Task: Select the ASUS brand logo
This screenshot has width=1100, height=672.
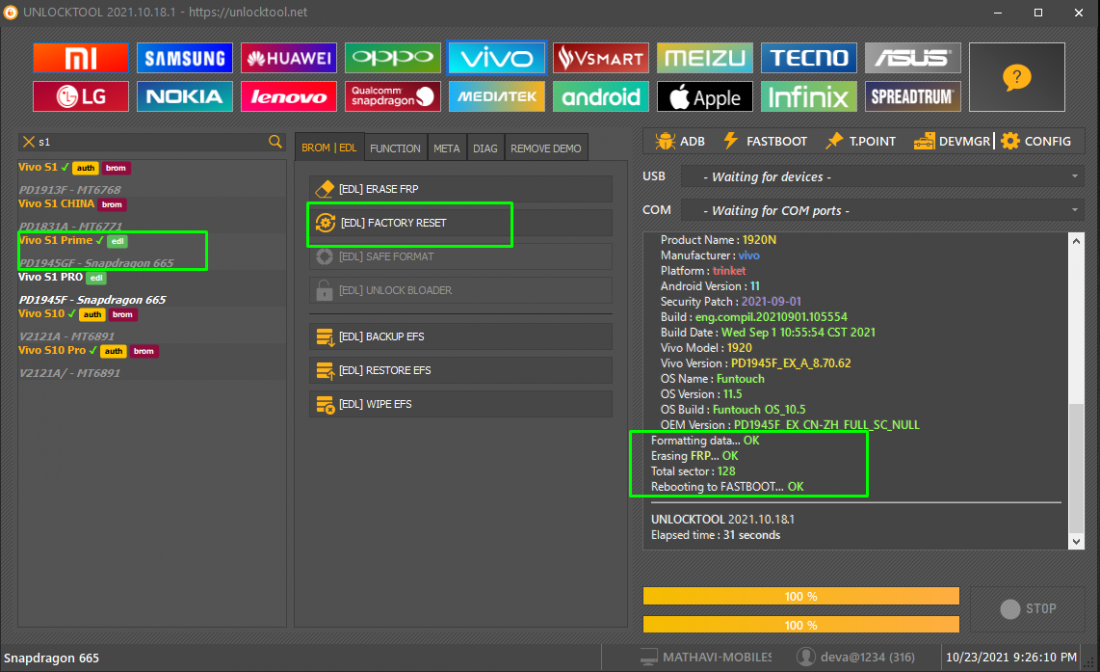Action: tap(912, 58)
